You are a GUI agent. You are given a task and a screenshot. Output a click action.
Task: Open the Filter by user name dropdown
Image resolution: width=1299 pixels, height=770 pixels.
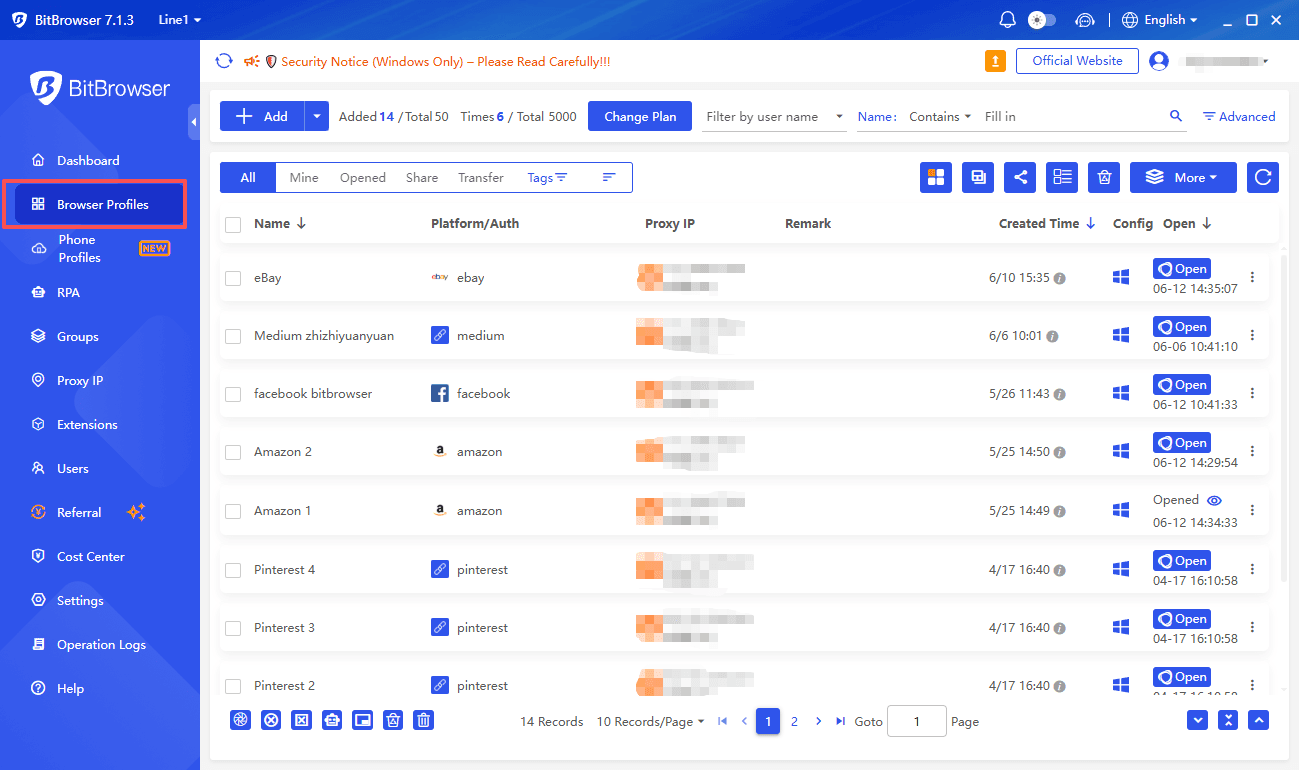pos(774,116)
